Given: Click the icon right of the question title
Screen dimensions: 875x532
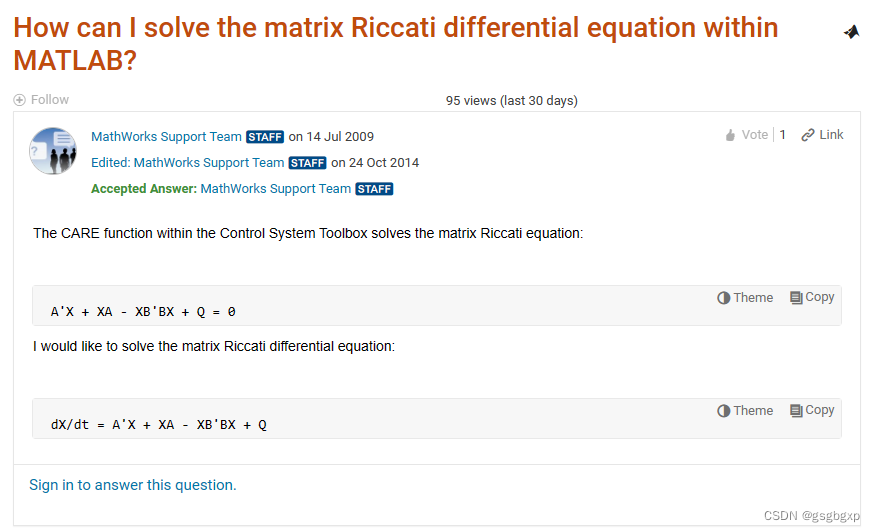Looking at the screenshot, I should (x=851, y=32).
